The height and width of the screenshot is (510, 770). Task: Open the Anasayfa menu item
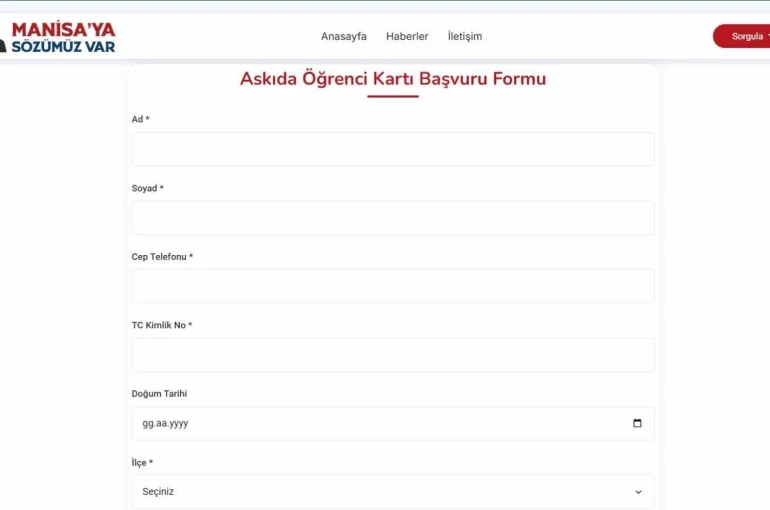pyautogui.click(x=344, y=36)
